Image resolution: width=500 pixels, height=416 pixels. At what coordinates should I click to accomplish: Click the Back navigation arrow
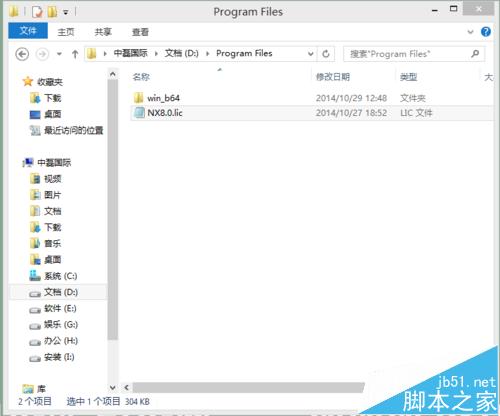pos(22,54)
